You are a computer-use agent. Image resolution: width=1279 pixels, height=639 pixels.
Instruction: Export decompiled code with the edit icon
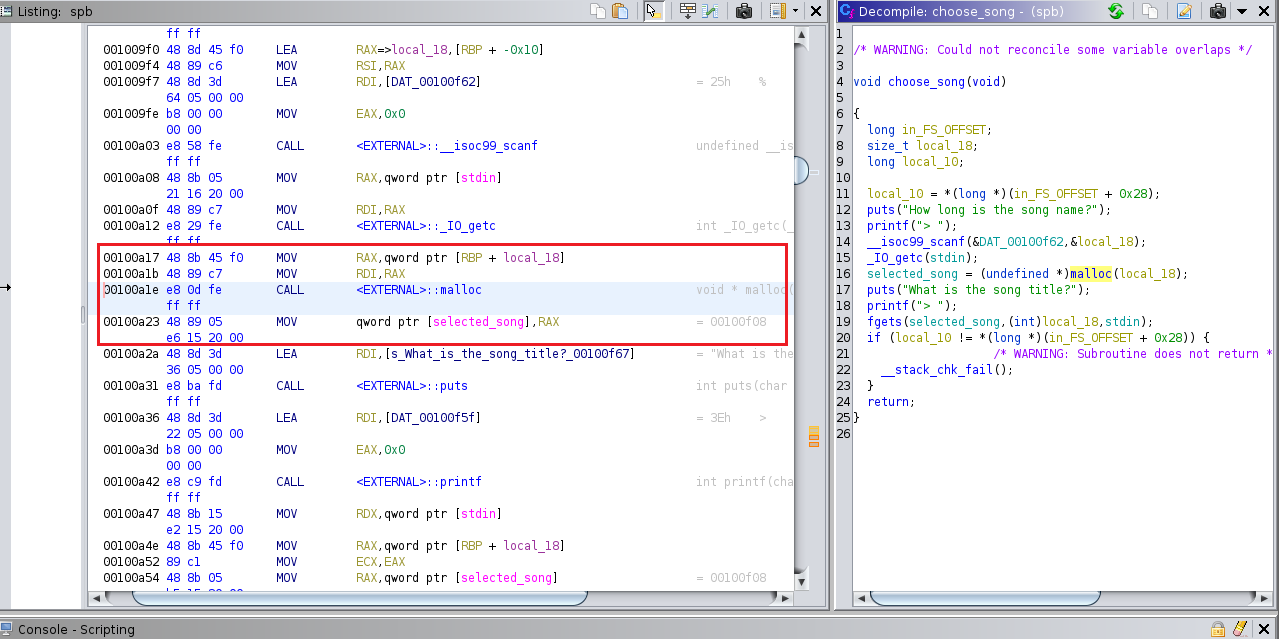(1184, 11)
